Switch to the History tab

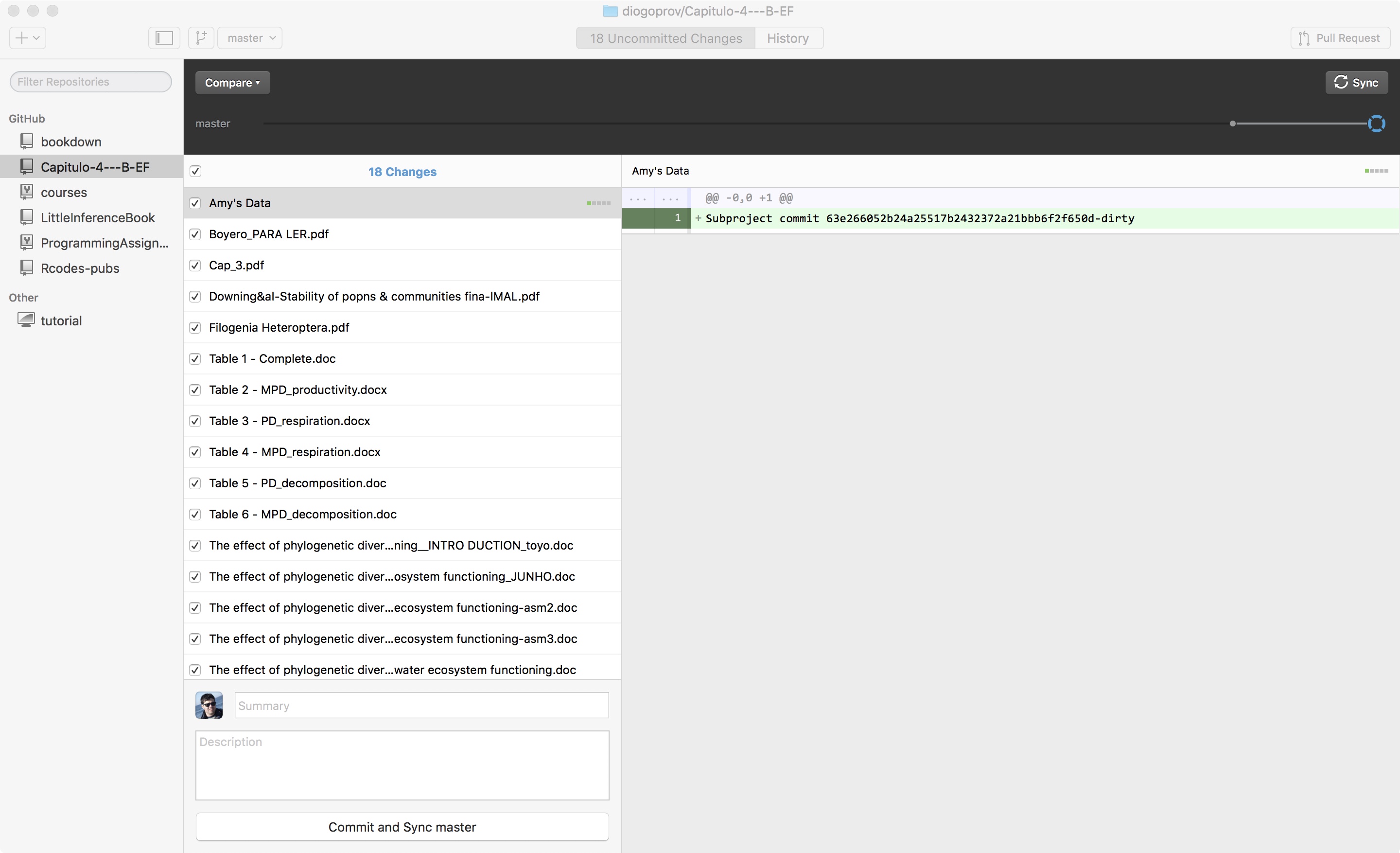(788, 38)
